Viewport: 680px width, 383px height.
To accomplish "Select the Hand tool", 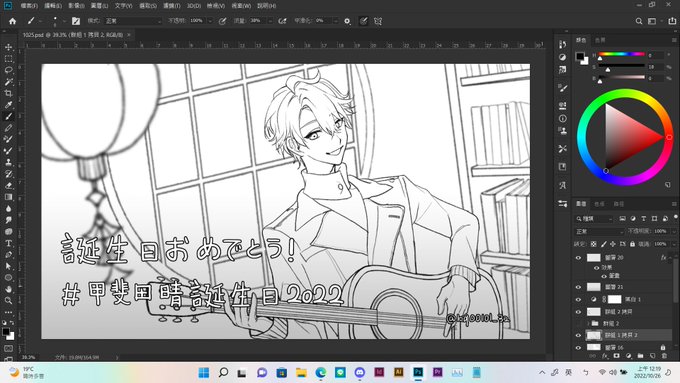I will [8, 289].
